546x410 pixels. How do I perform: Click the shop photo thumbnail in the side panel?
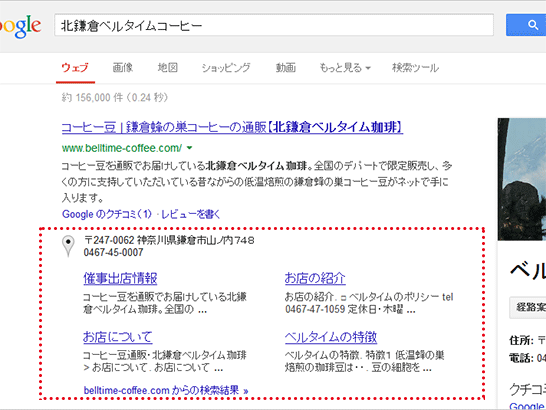pos(522,179)
